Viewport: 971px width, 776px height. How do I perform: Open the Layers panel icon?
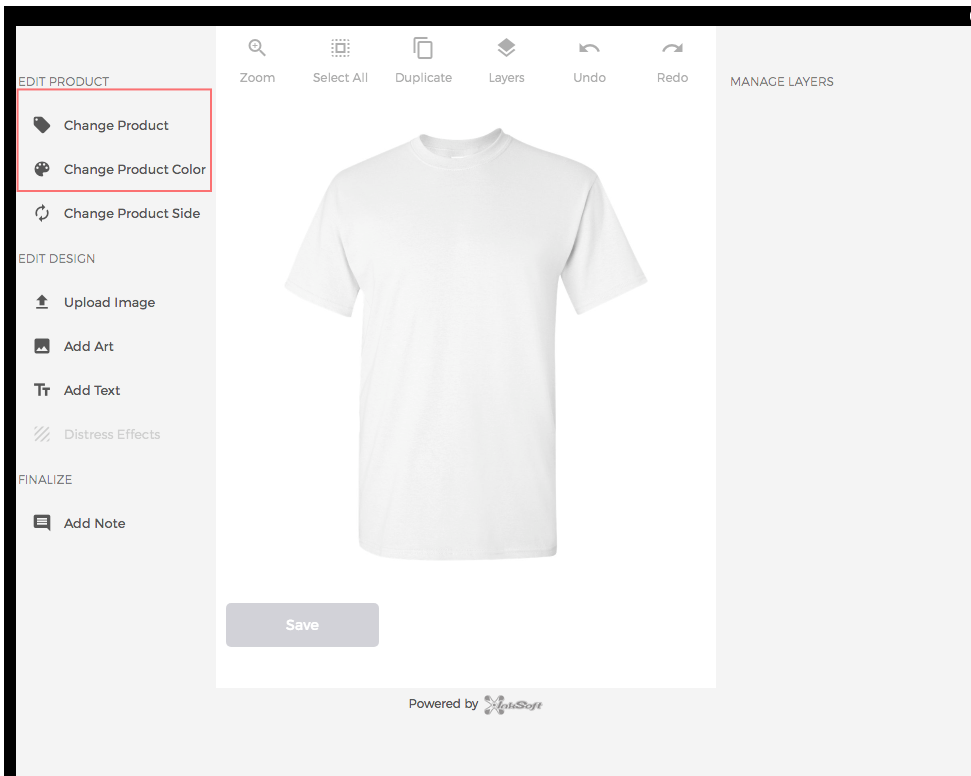pos(506,47)
